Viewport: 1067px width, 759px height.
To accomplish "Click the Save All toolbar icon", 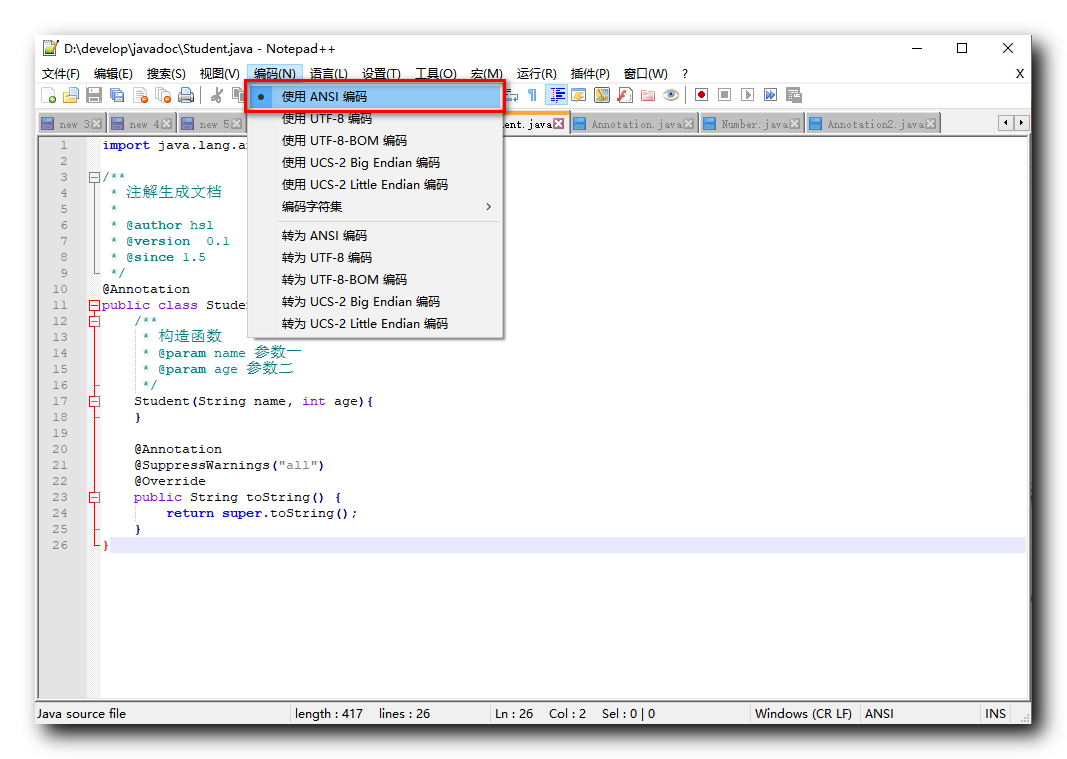I will 117,95.
